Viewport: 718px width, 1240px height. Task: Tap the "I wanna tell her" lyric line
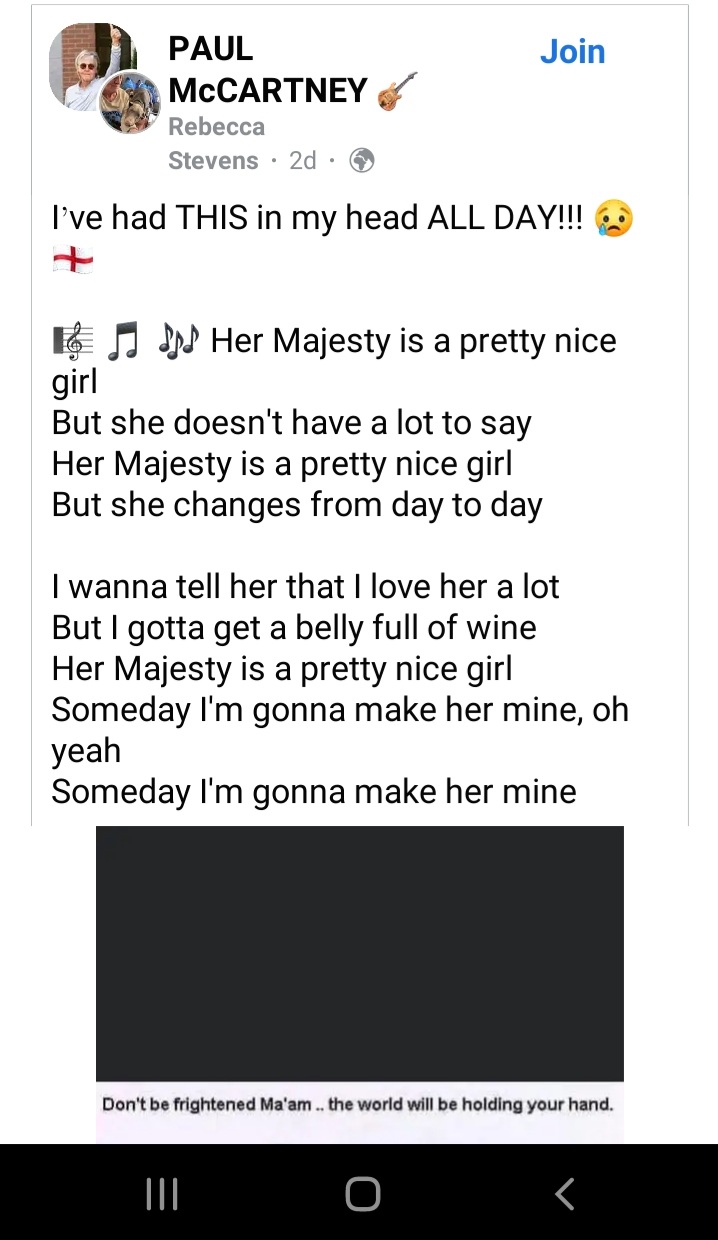coord(305,586)
